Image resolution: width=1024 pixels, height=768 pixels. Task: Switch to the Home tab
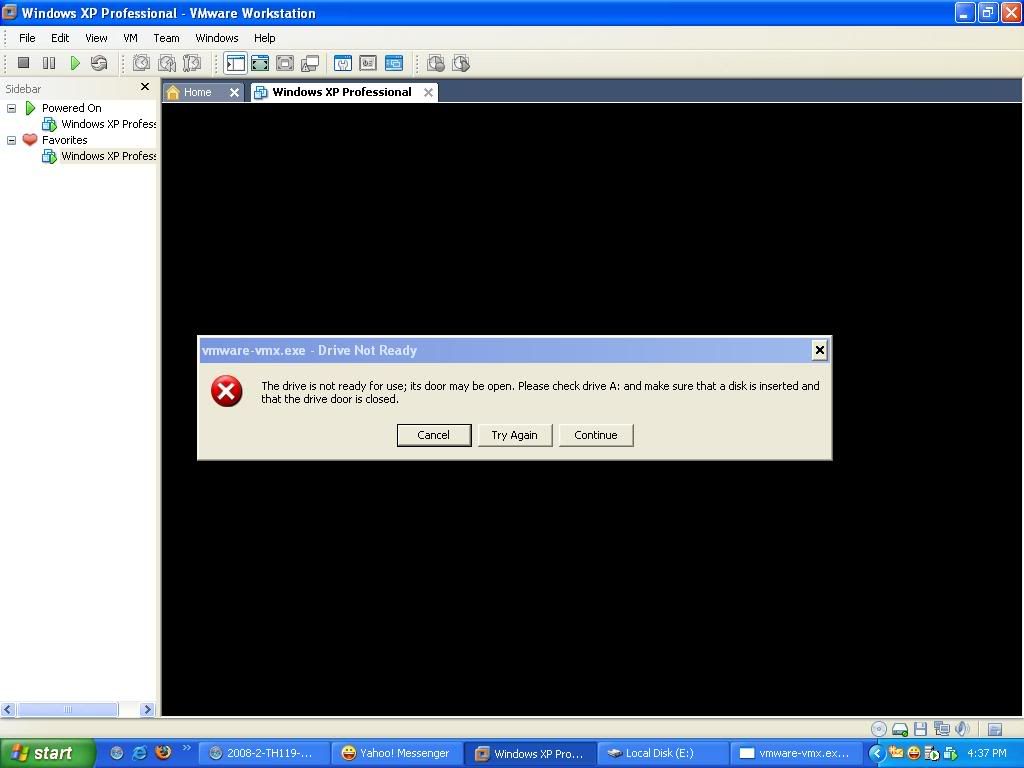197,91
